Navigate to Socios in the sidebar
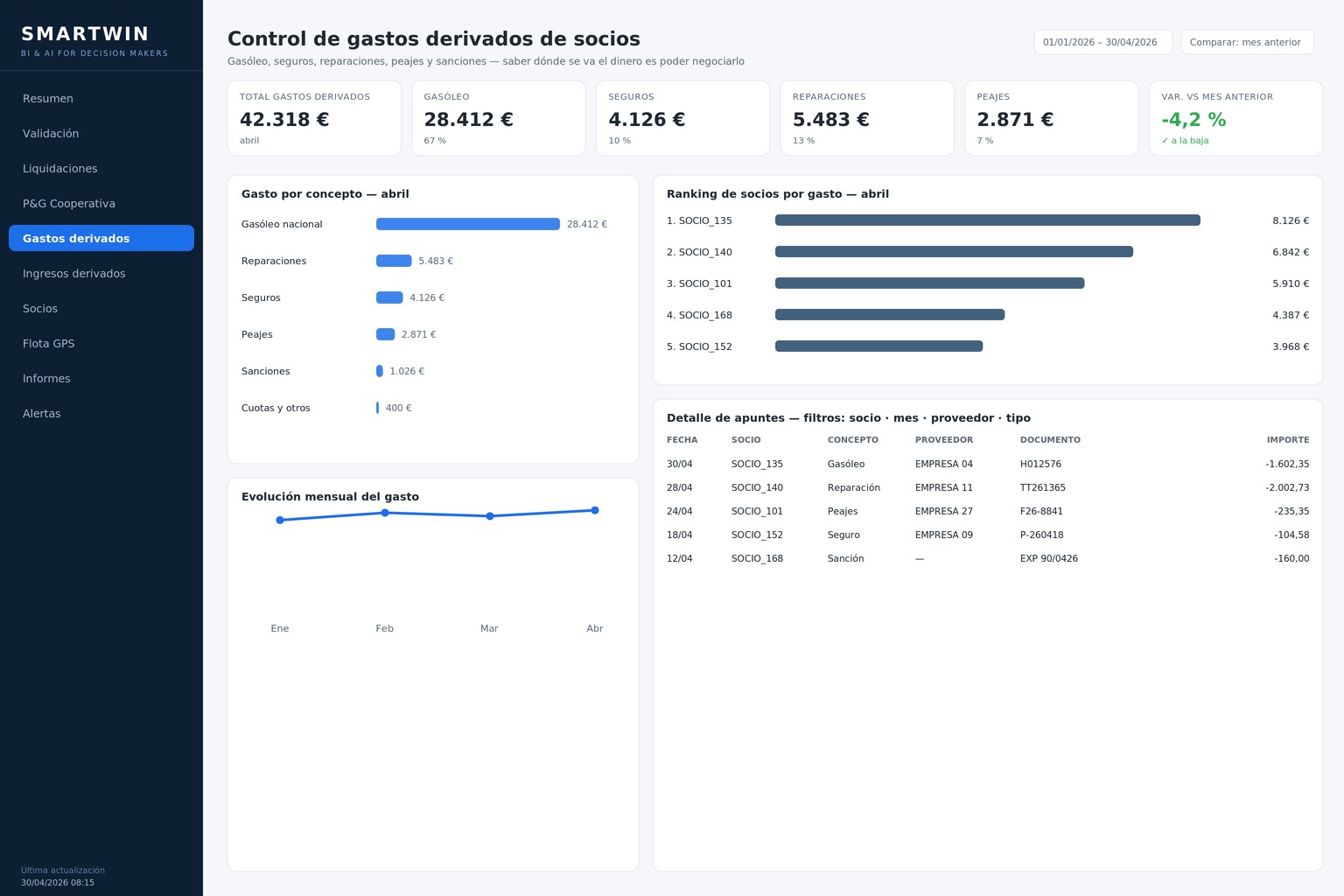The width and height of the screenshot is (1344, 896). click(x=101, y=308)
